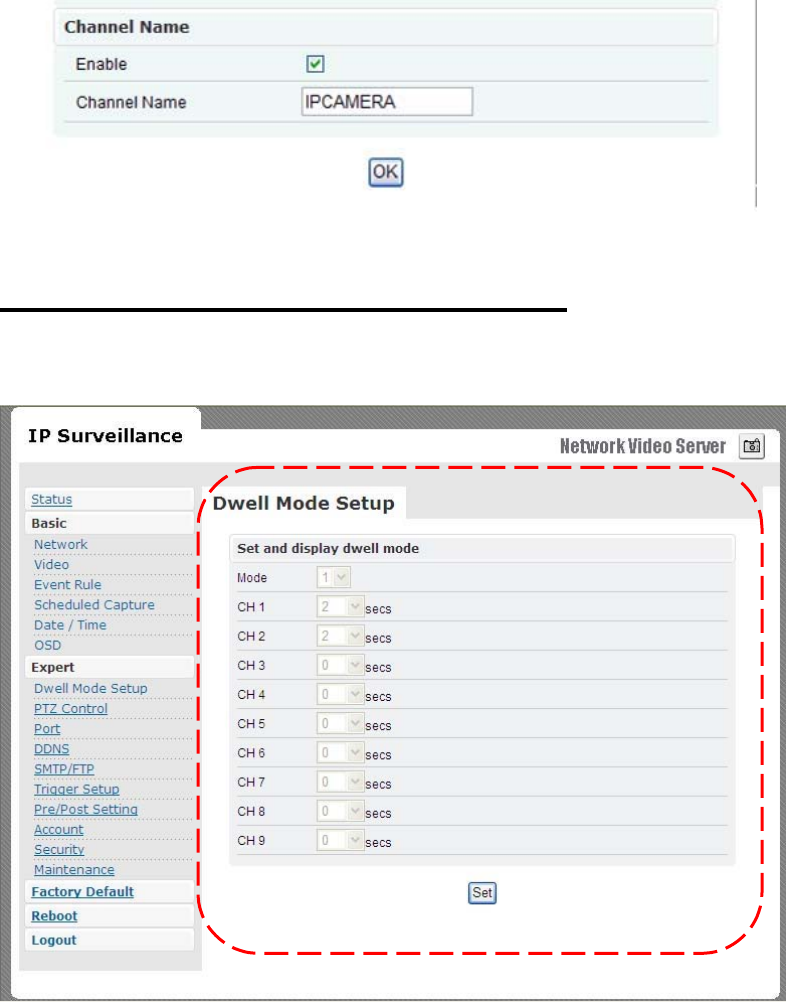Select Dwell Mode Setup in sidebar

91,688
